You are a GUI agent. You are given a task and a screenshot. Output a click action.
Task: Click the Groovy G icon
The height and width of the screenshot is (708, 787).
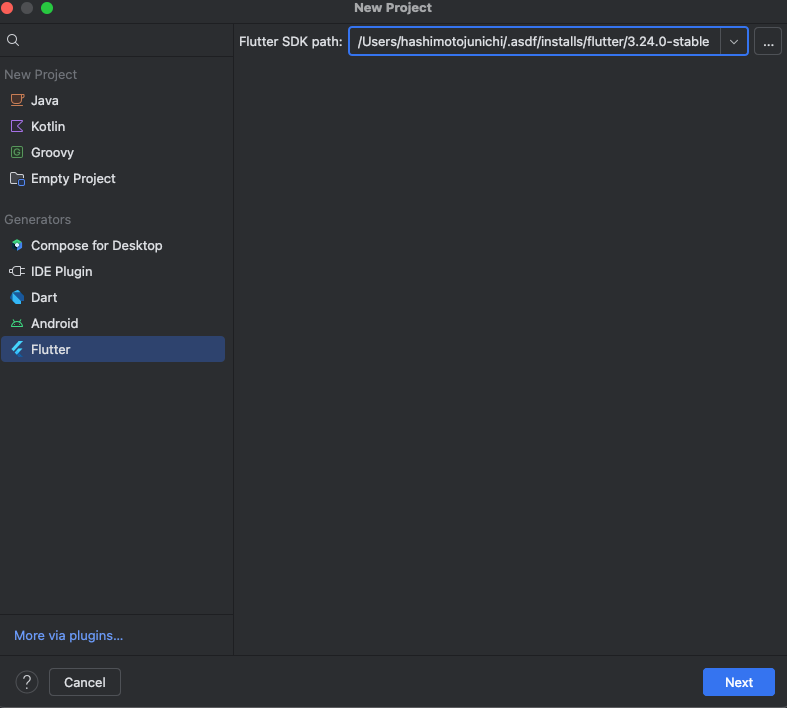click(17, 152)
